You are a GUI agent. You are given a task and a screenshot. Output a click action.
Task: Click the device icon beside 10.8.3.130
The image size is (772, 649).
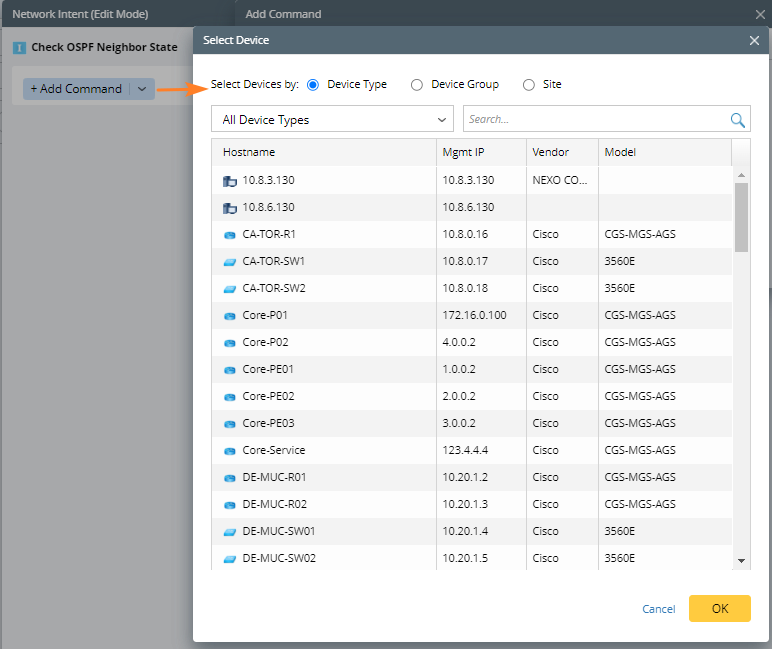click(229, 181)
